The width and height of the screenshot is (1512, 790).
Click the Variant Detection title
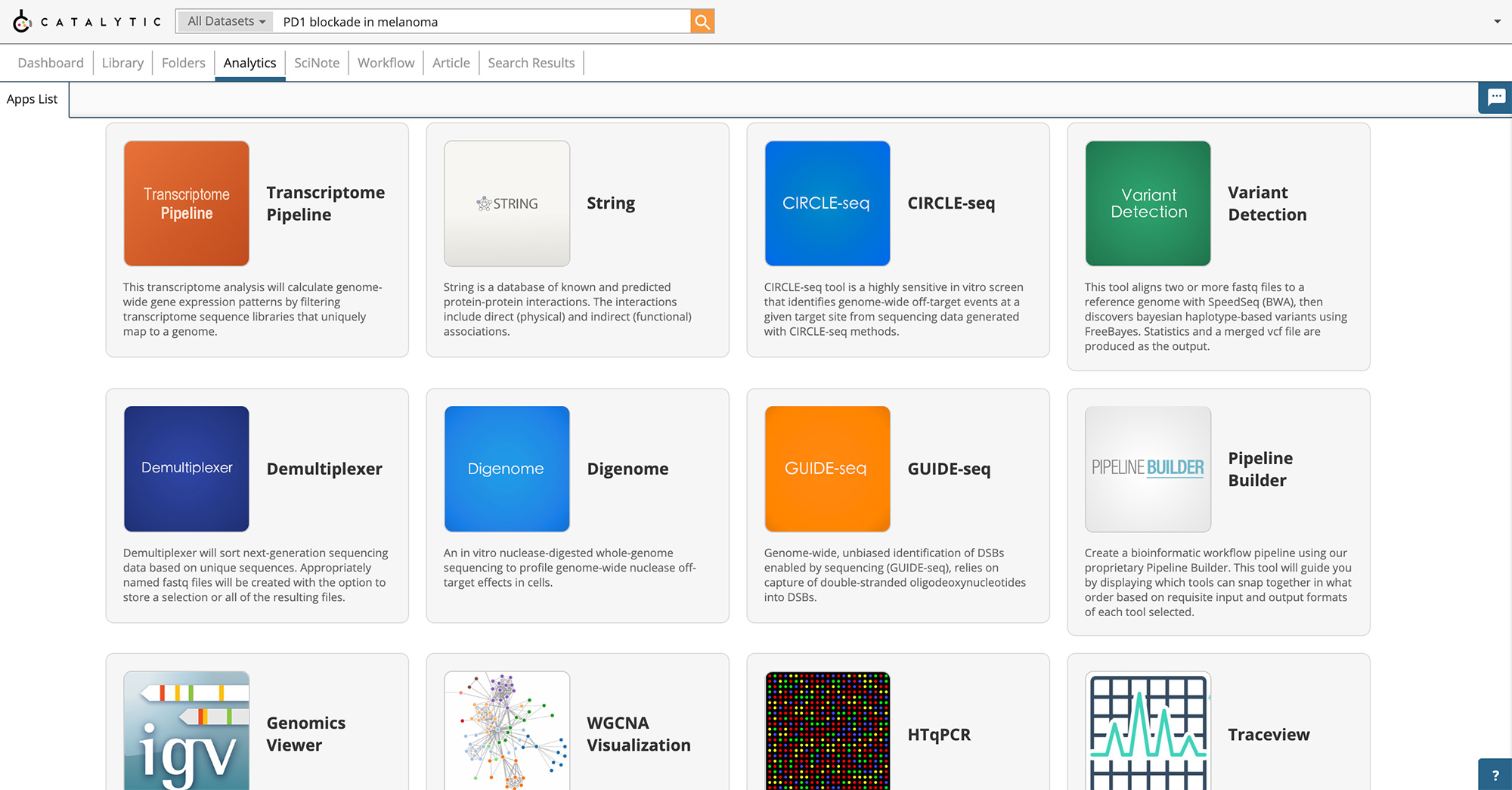1268,203
